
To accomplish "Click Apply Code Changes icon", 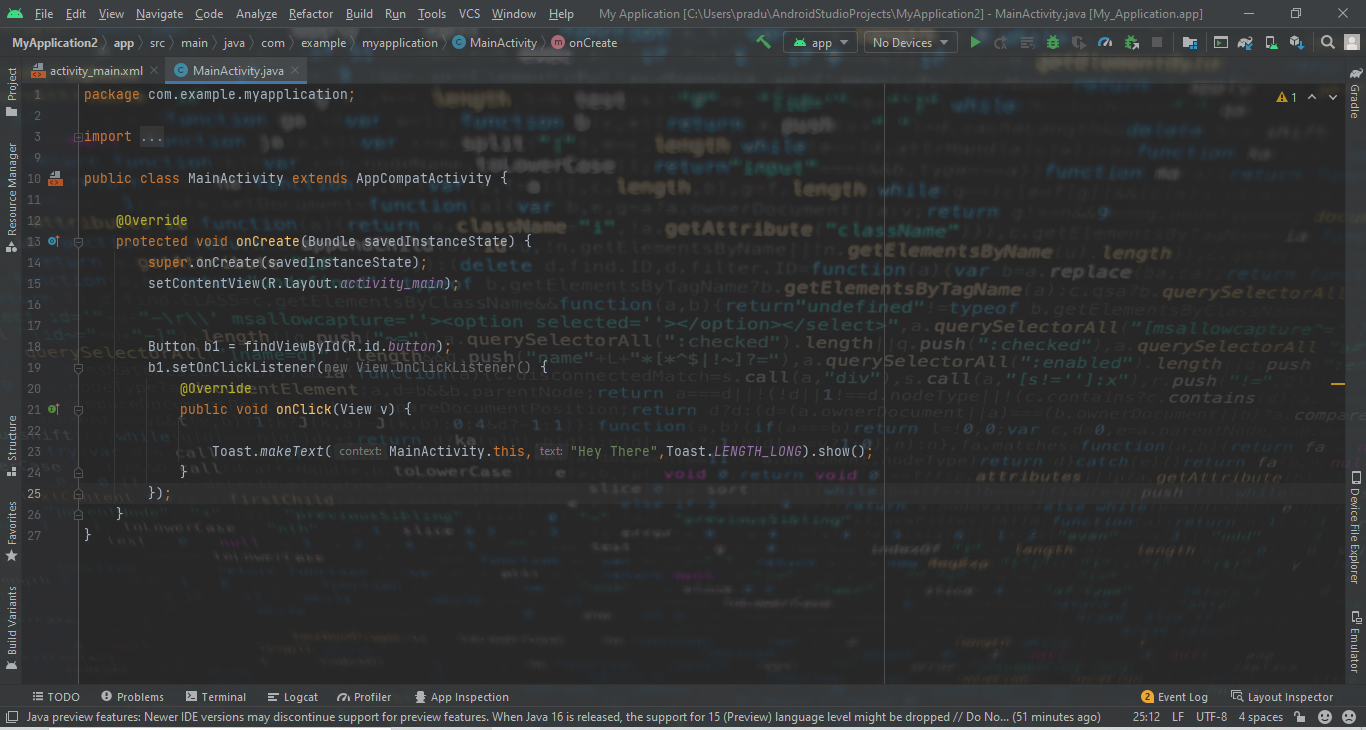I will 1028,42.
